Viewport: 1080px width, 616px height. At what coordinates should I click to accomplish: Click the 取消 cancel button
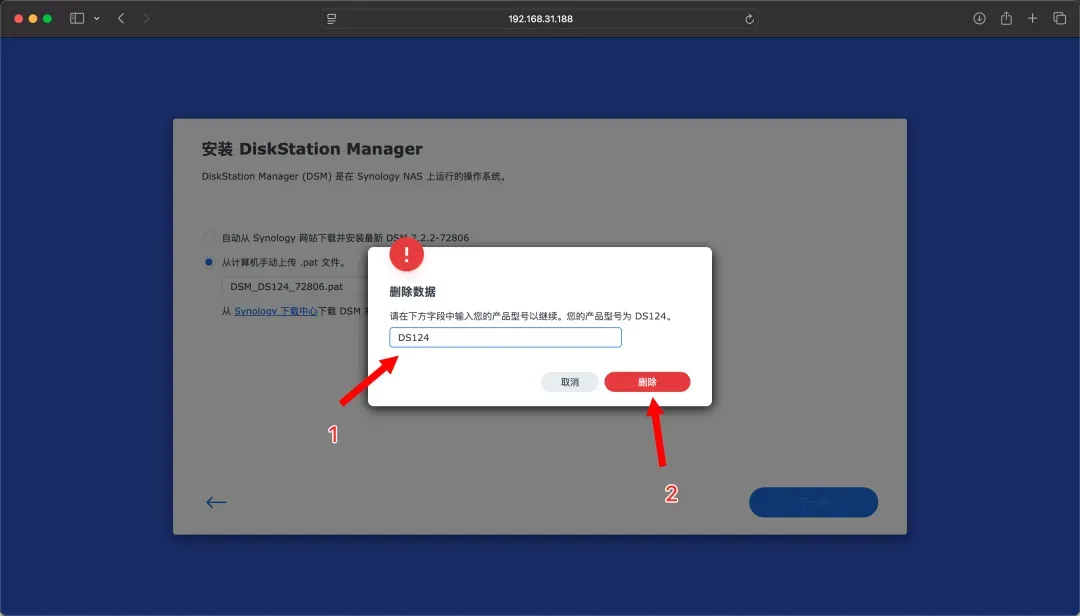click(x=570, y=382)
